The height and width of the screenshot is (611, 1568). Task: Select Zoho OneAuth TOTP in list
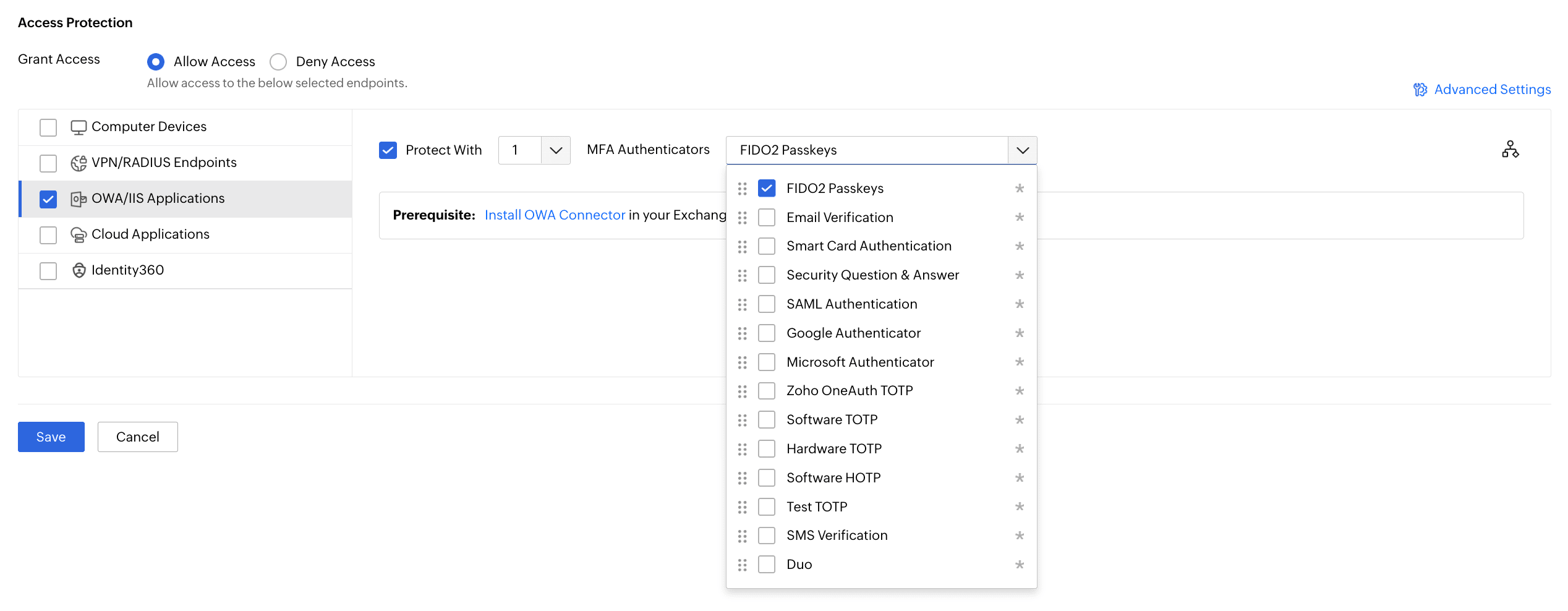point(767,391)
